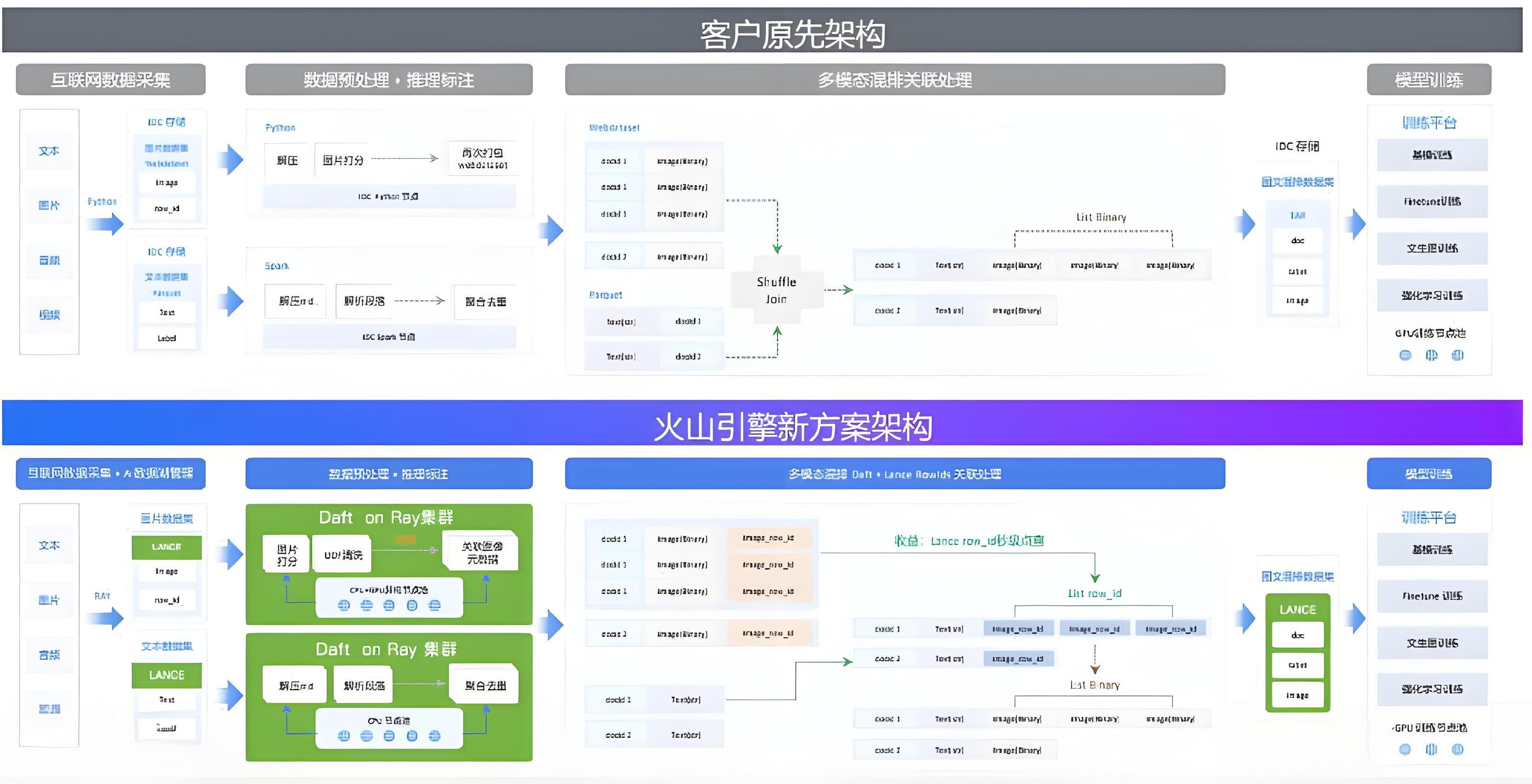Click blue 数据预处理 · 推理标注 header
The image size is (1532, 784).
(389, 474)
